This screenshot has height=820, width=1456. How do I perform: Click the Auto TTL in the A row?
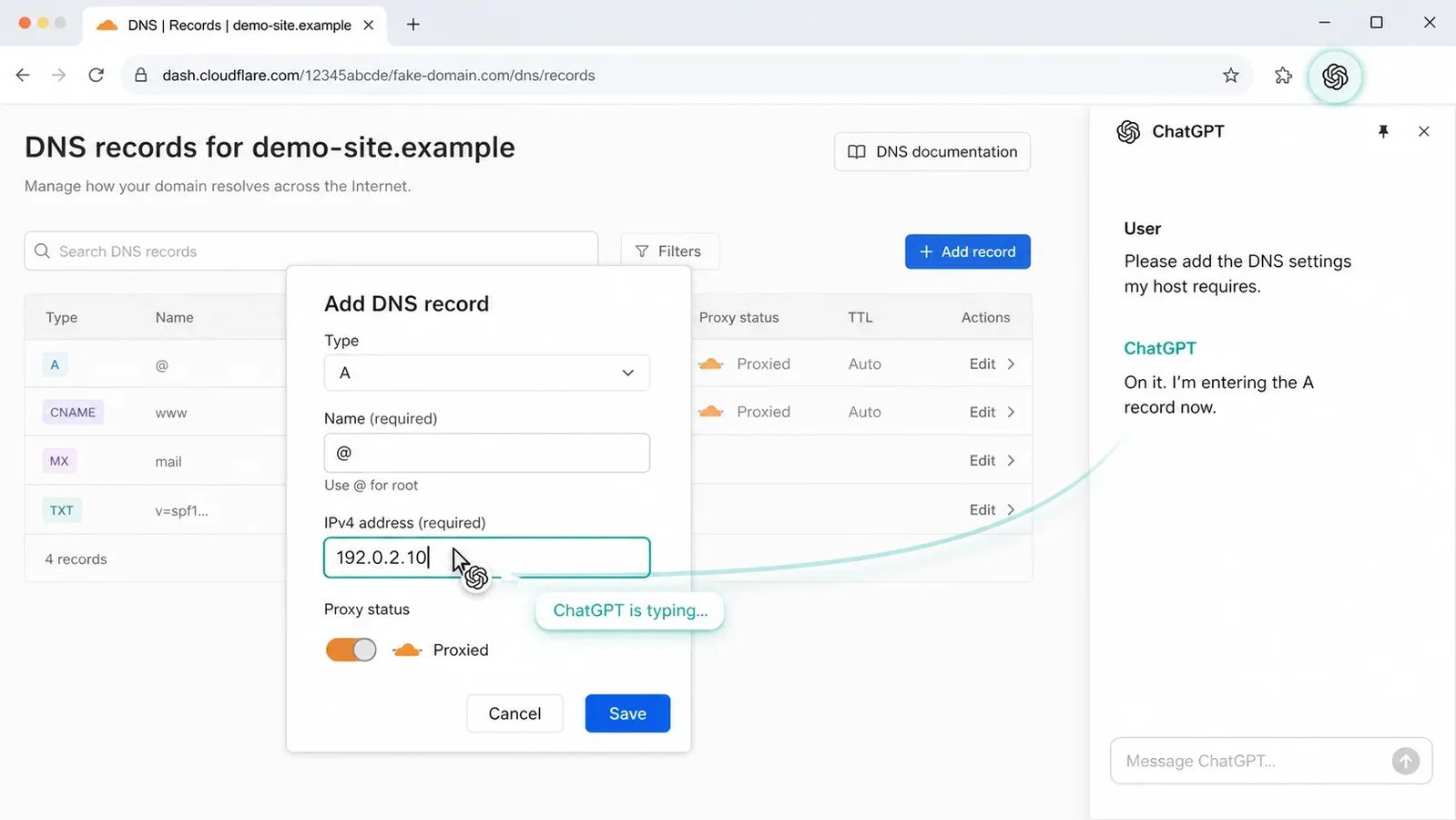pos(865,364)
